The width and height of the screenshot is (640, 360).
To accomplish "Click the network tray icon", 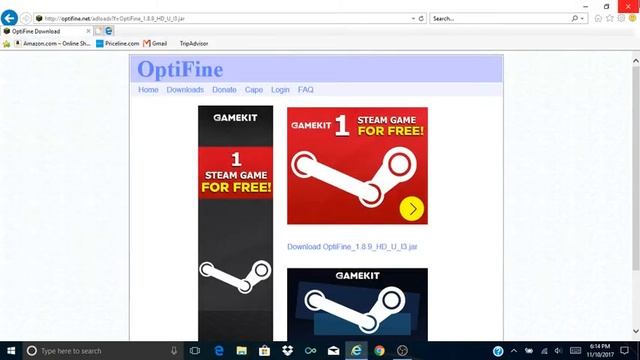I will click(x=544, y=351).
